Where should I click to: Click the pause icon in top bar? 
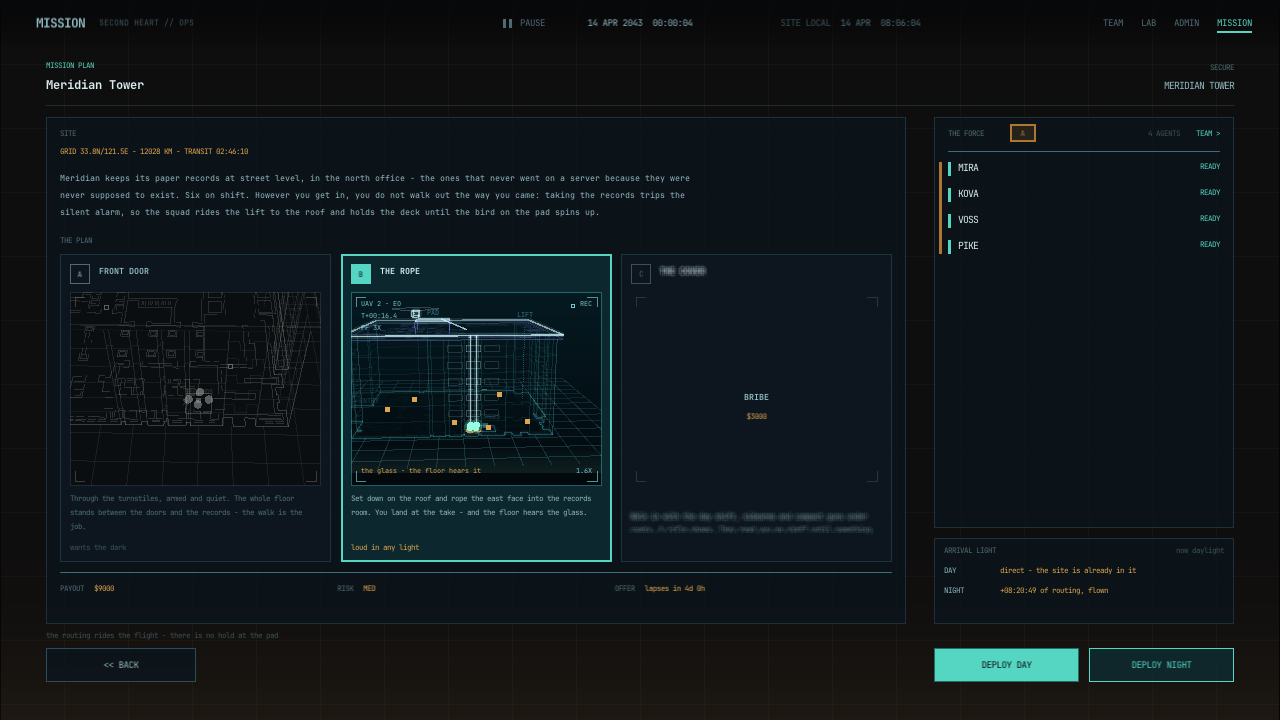(507, 23)
